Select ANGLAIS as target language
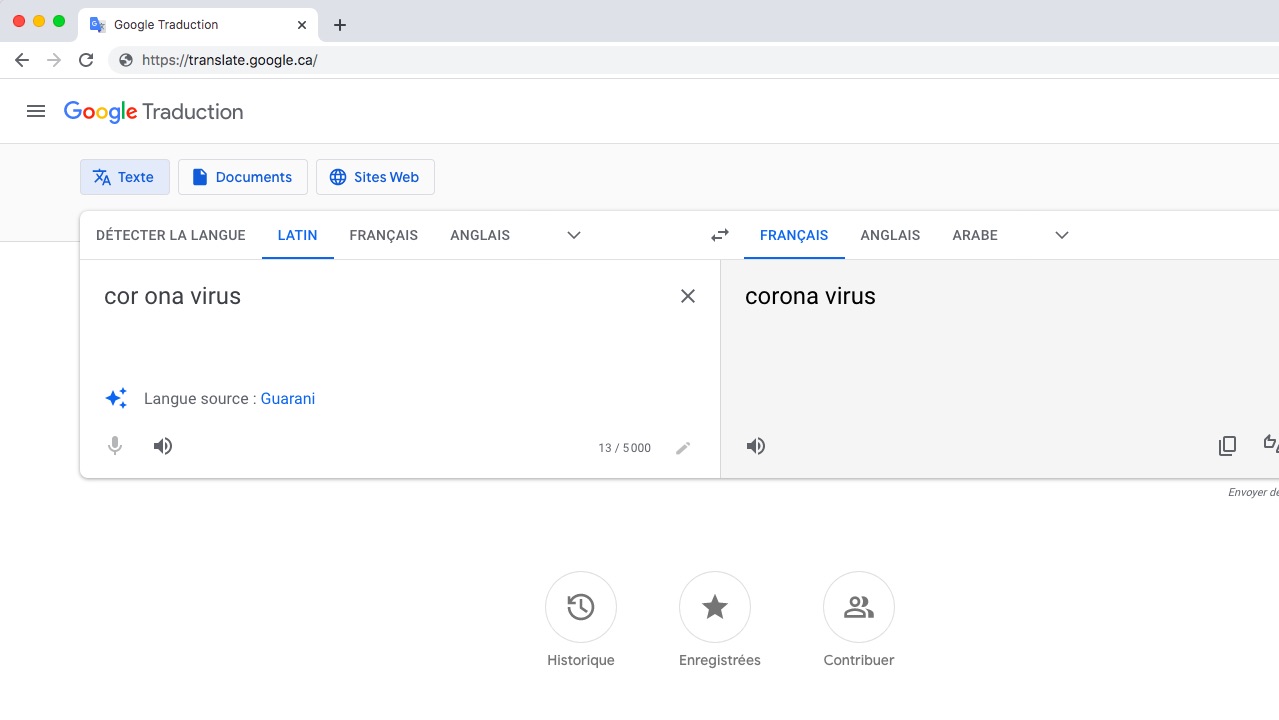This screenshot has height=720, width=1279. coord(890,235)
